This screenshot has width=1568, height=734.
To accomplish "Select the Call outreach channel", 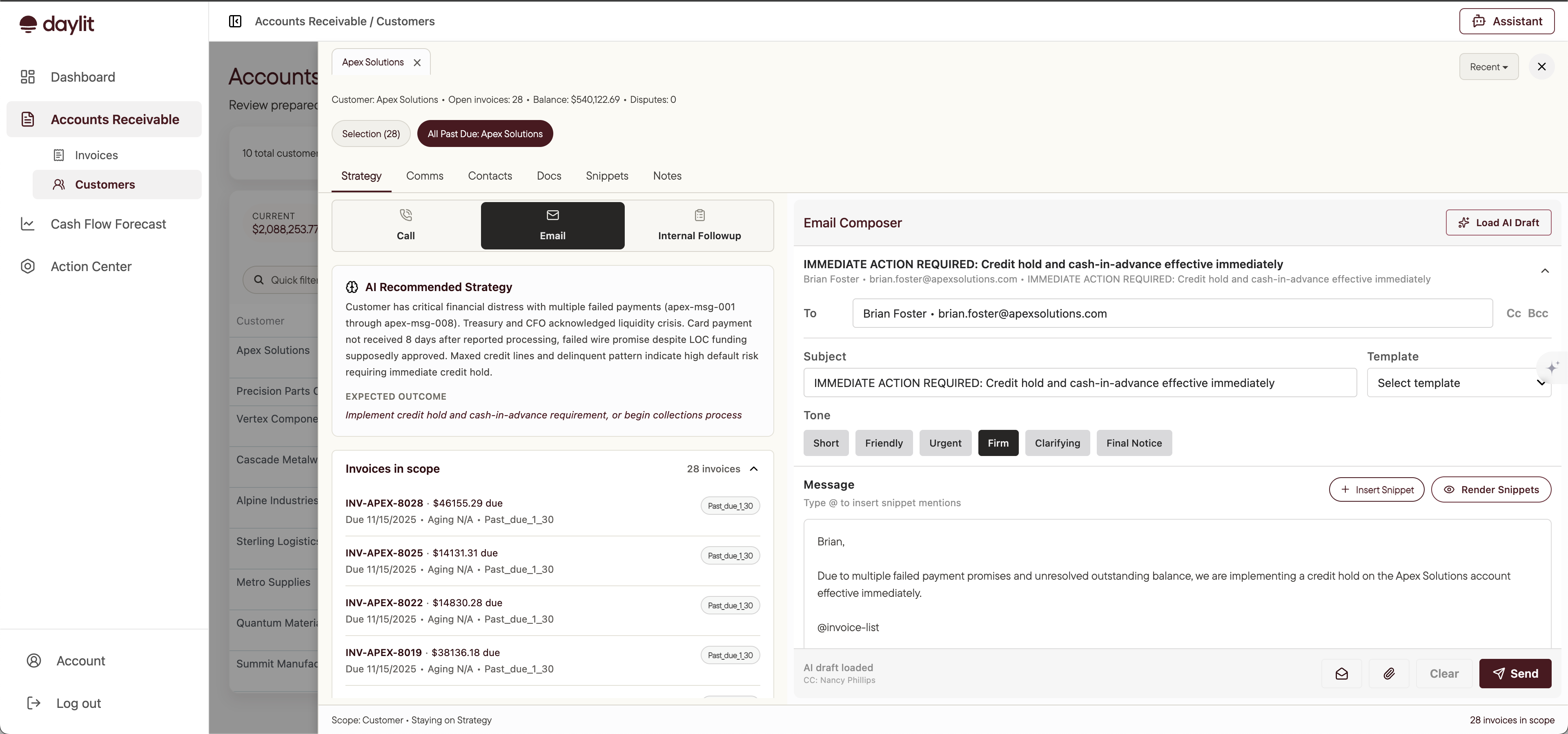I will tap(405, 225).
